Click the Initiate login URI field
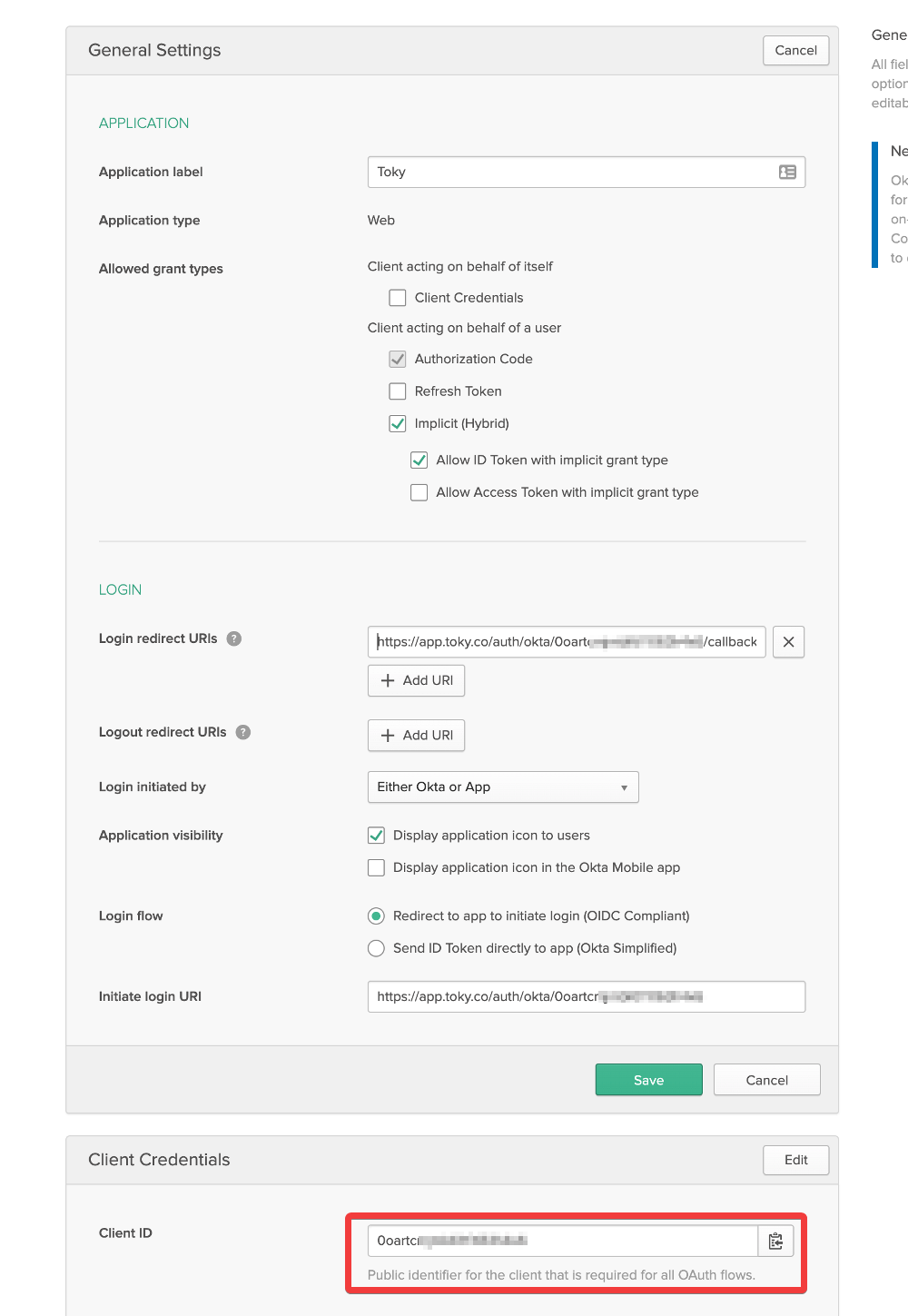Image resolution: width=908 pixels, height=1316 pixels. point(586,996)
